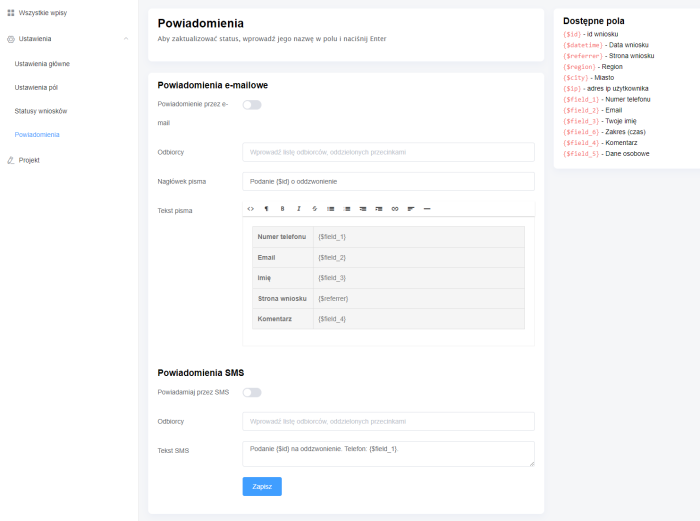This screenshot has height=521, width=700.
Task: Click the Numer telefonu table header cell
Action: [283, 237]
